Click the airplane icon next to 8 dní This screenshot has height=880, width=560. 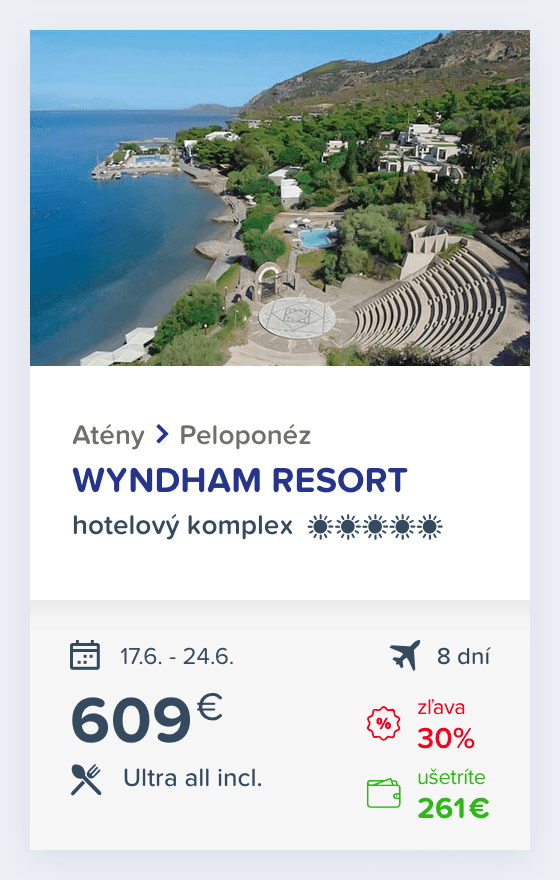(x=405, y=655)
